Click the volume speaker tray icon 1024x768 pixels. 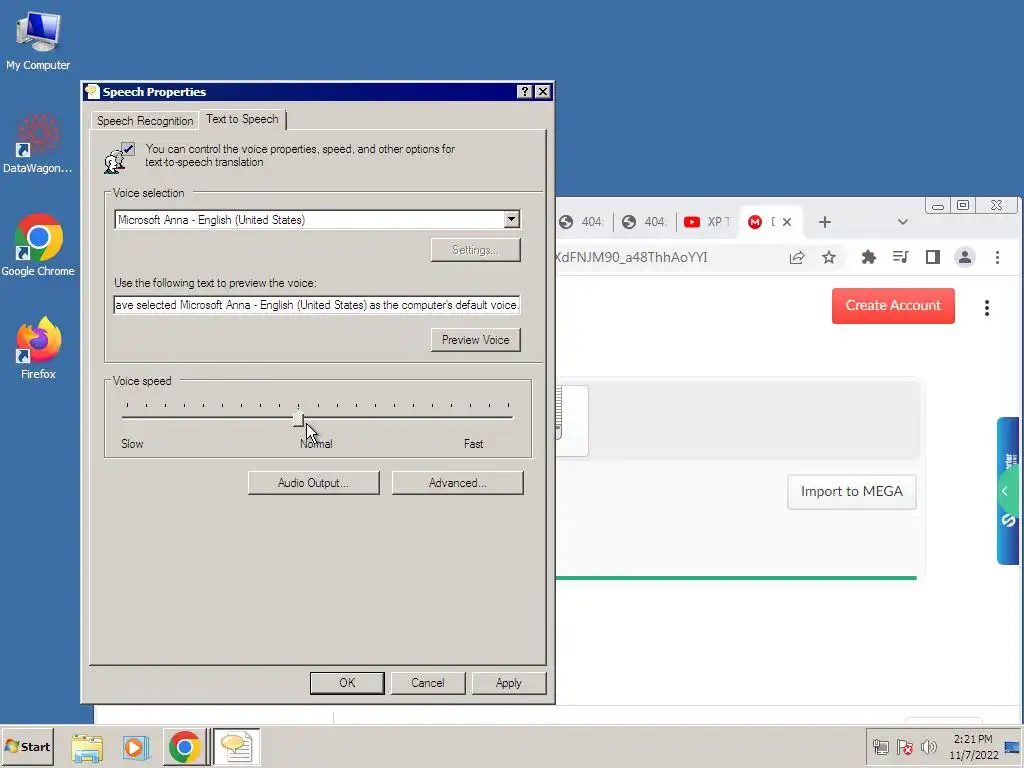928,747
